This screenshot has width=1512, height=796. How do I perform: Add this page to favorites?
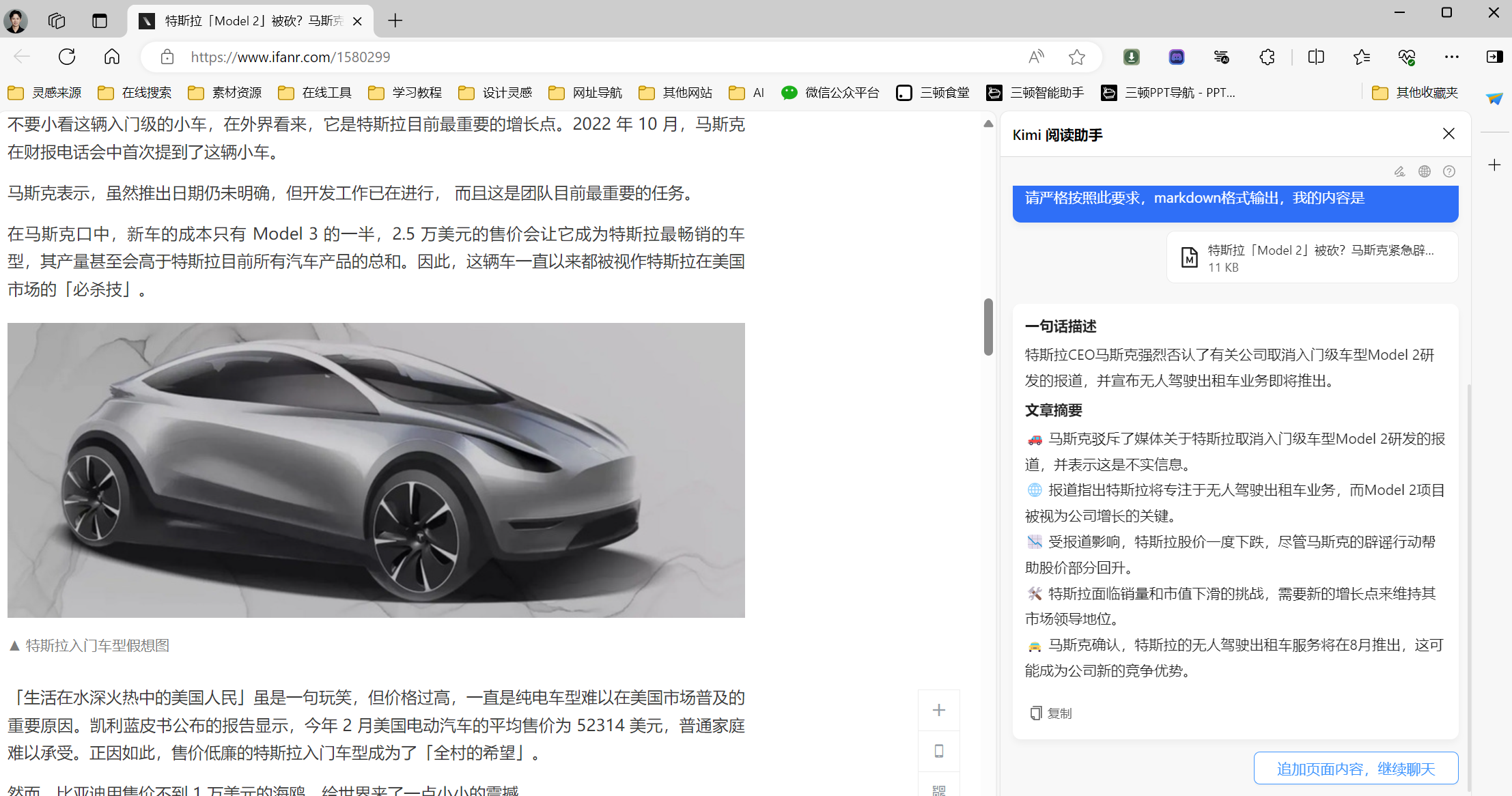(x=1077, y=57)
